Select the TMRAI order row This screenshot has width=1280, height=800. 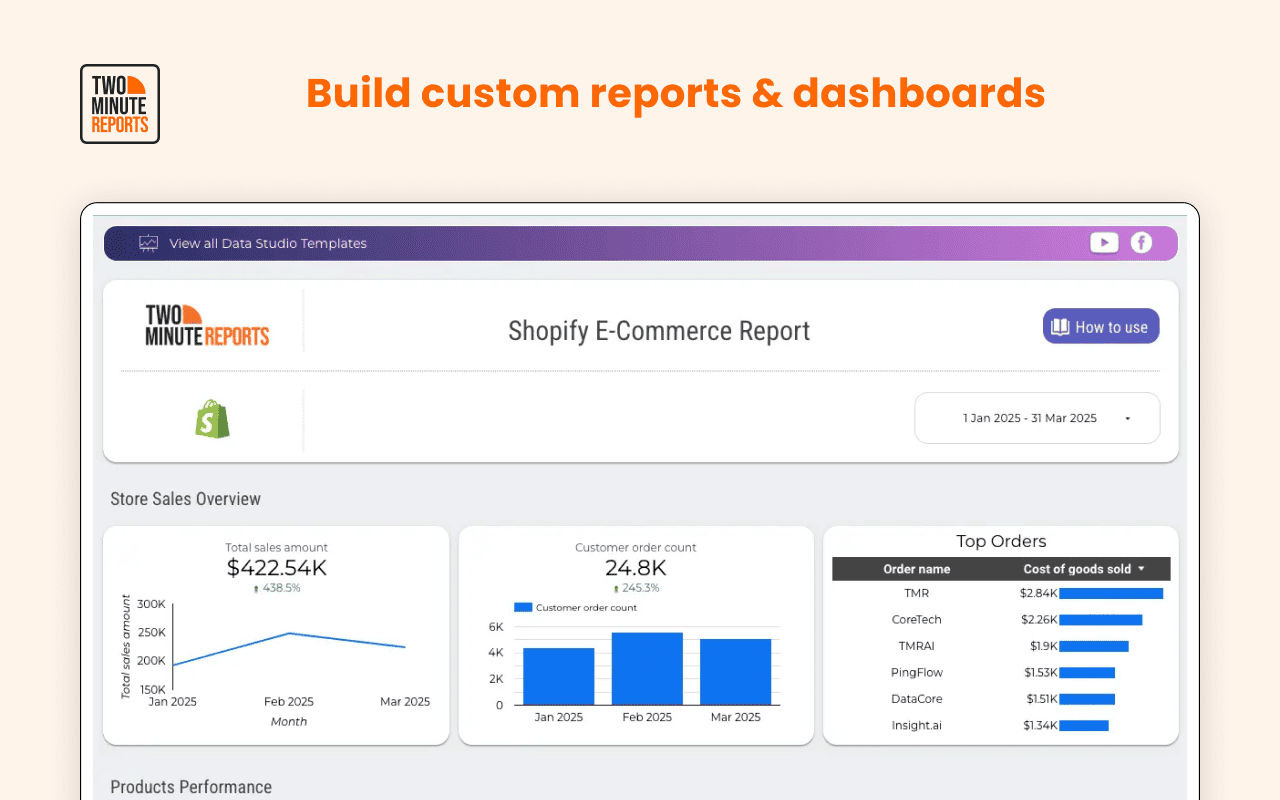[x=1001, y=646]
